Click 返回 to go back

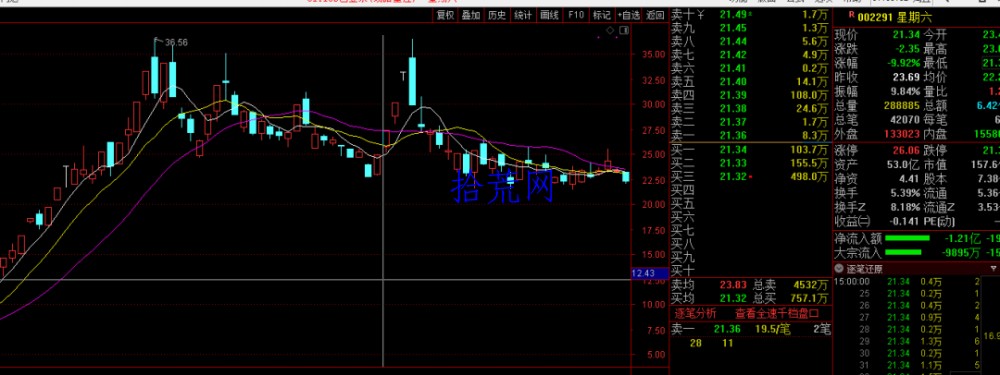[655, 15]
